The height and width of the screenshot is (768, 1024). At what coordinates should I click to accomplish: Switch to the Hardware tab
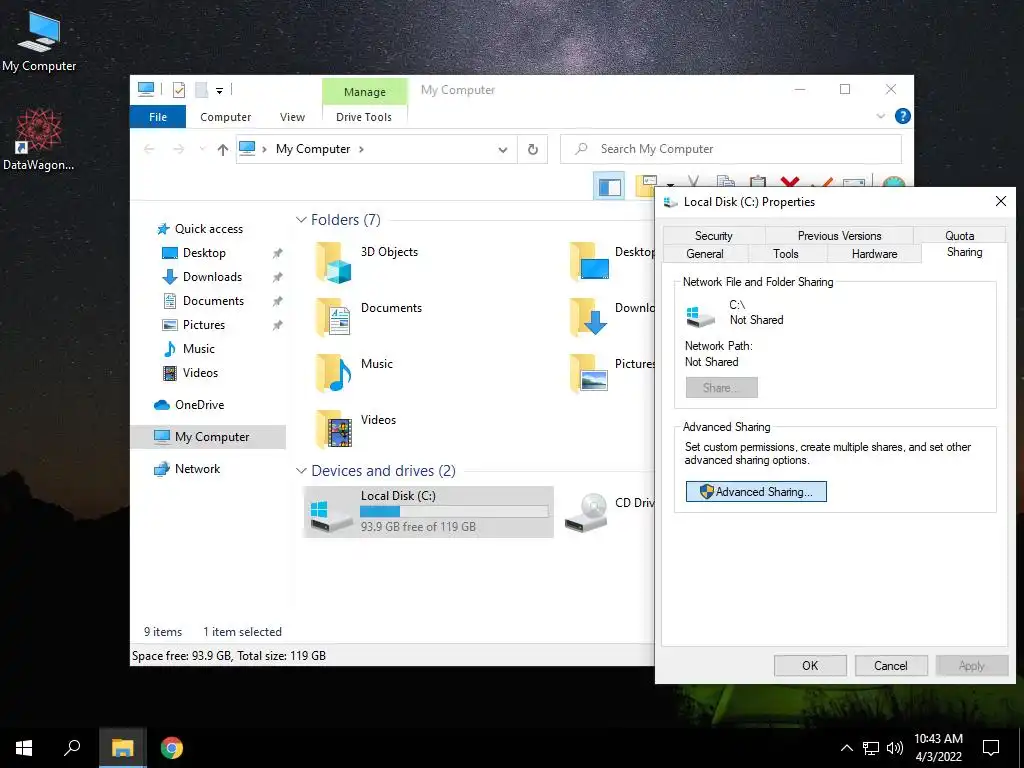(x=874, y=254)
